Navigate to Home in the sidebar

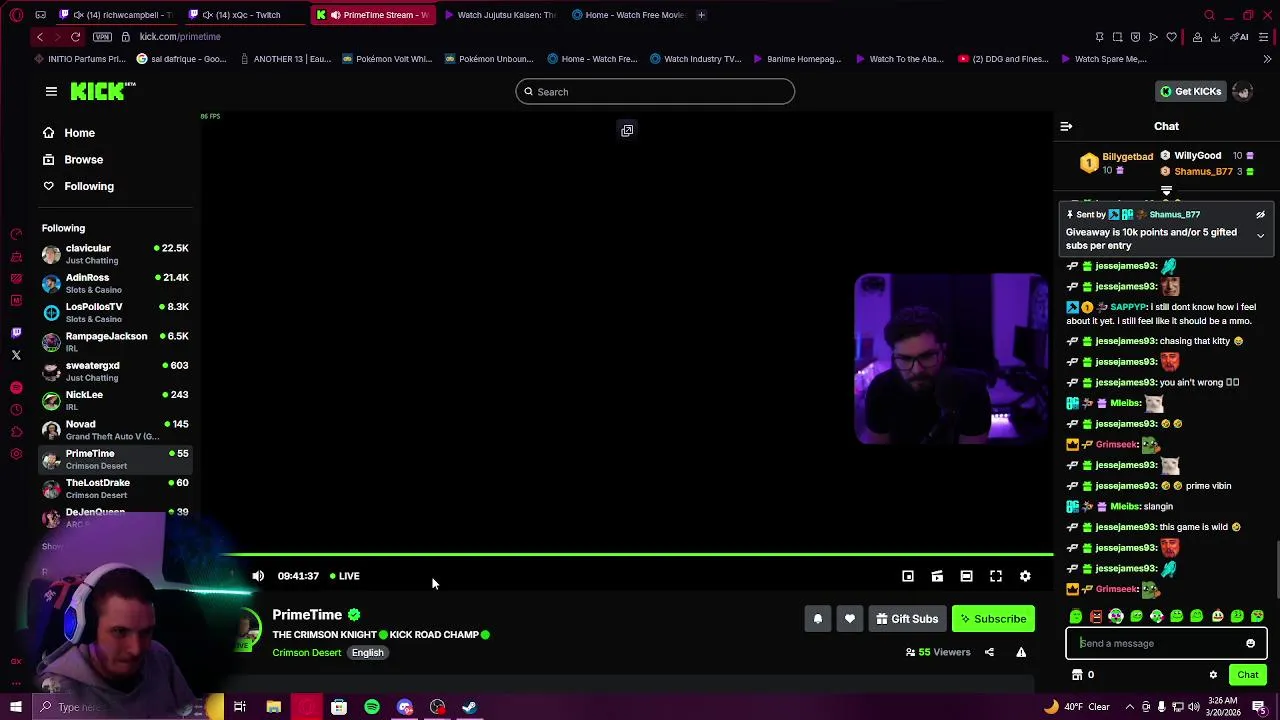[x=80, y=133]
